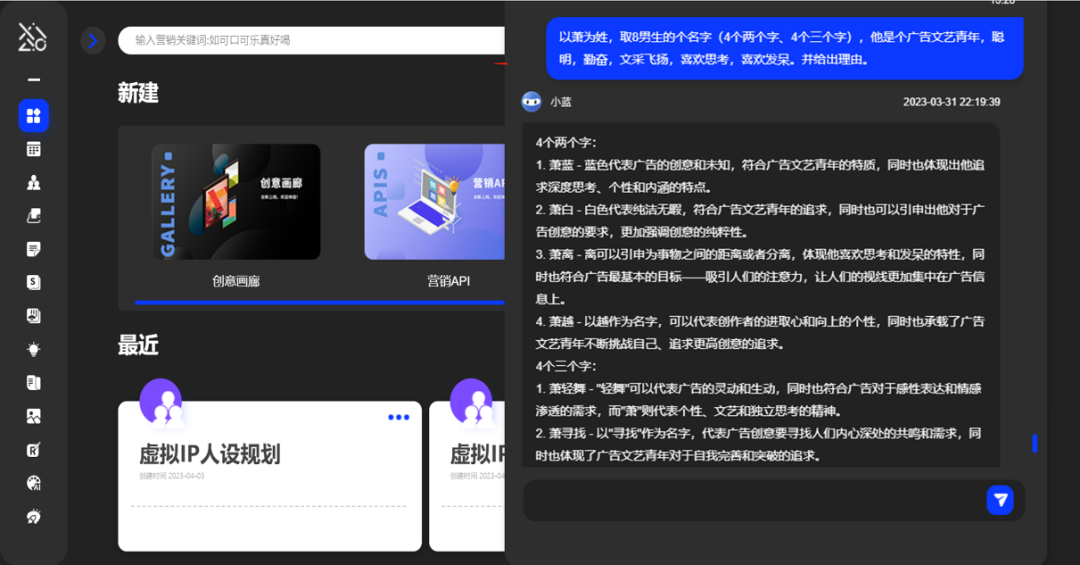This screenshot has height=565, width=1080.
Task: Open the R edit sidebar icon
Action: (x=34, y=449)
